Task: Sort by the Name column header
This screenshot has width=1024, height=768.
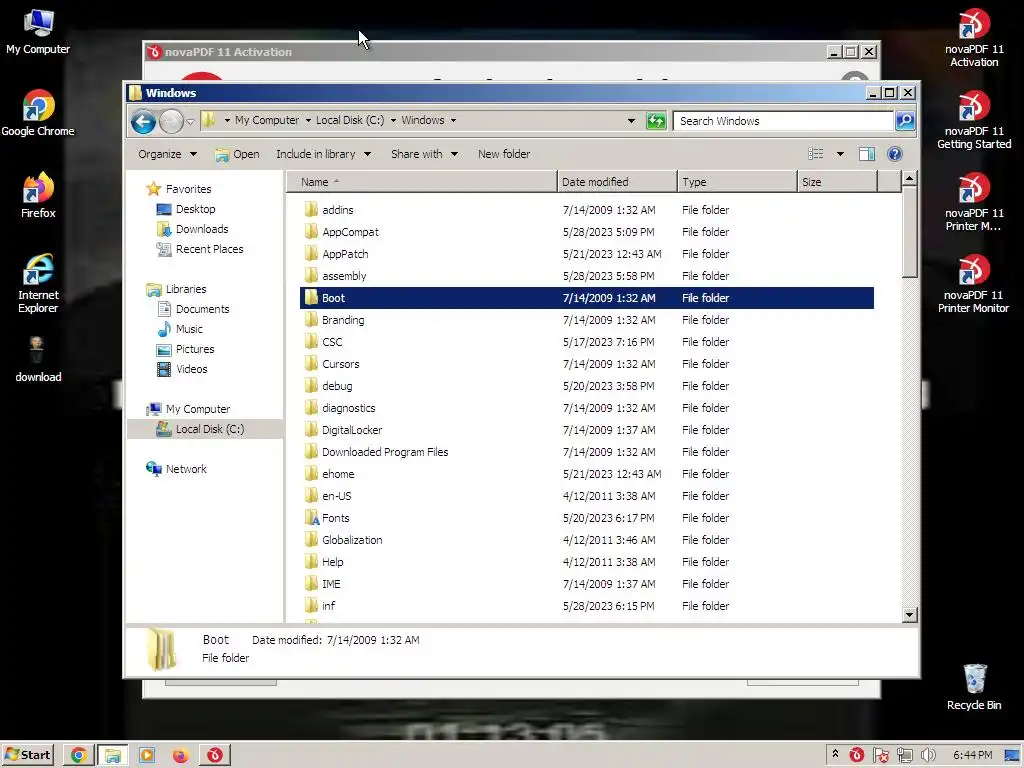Action: 421,182
